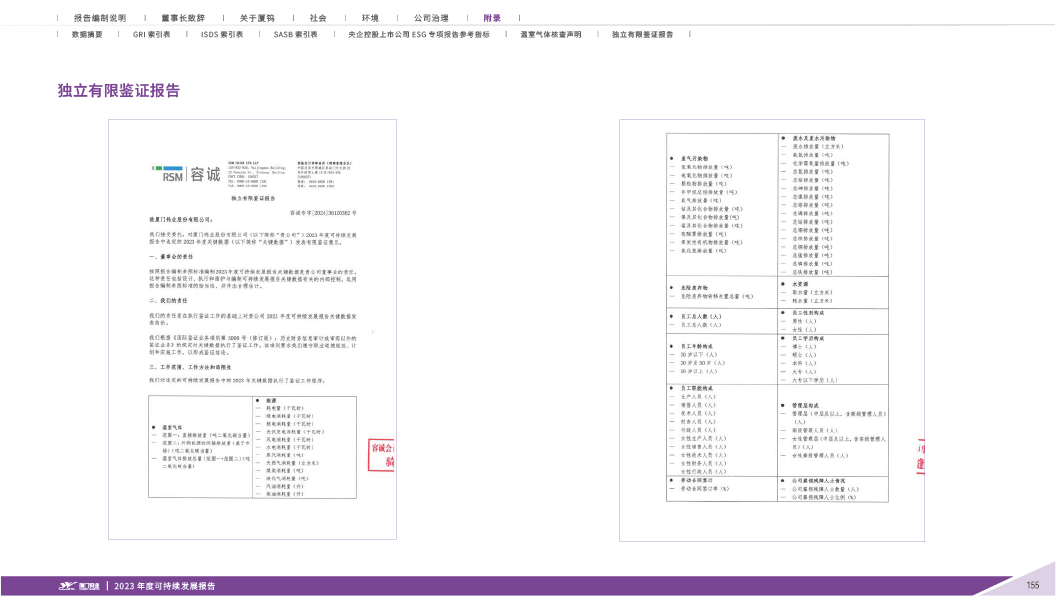Open the 报告编制说明 navigation tab
The image size is (1056, 596).
(x=100, y=18)
